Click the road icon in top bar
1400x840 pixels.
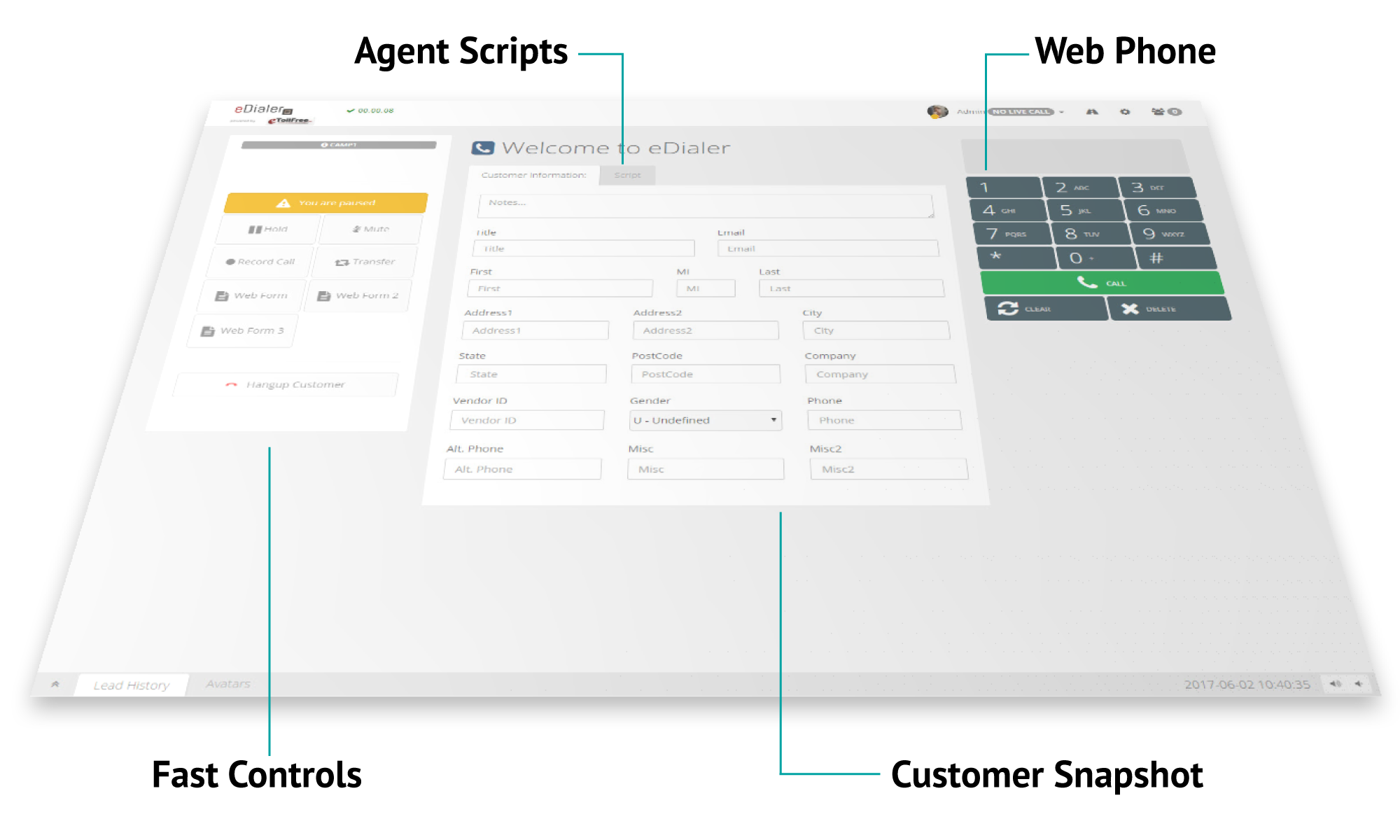point(1092,112)
